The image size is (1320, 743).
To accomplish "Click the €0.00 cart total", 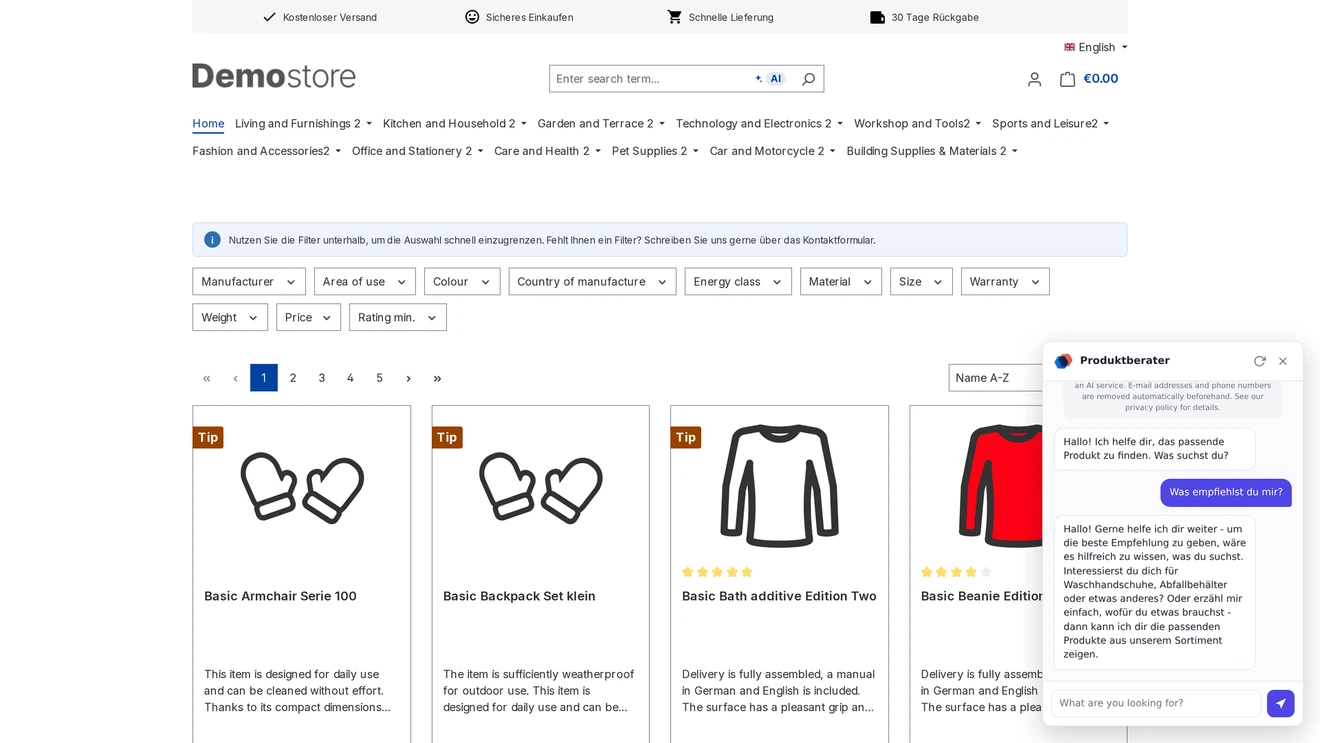I will click(x=1101, y=79).
